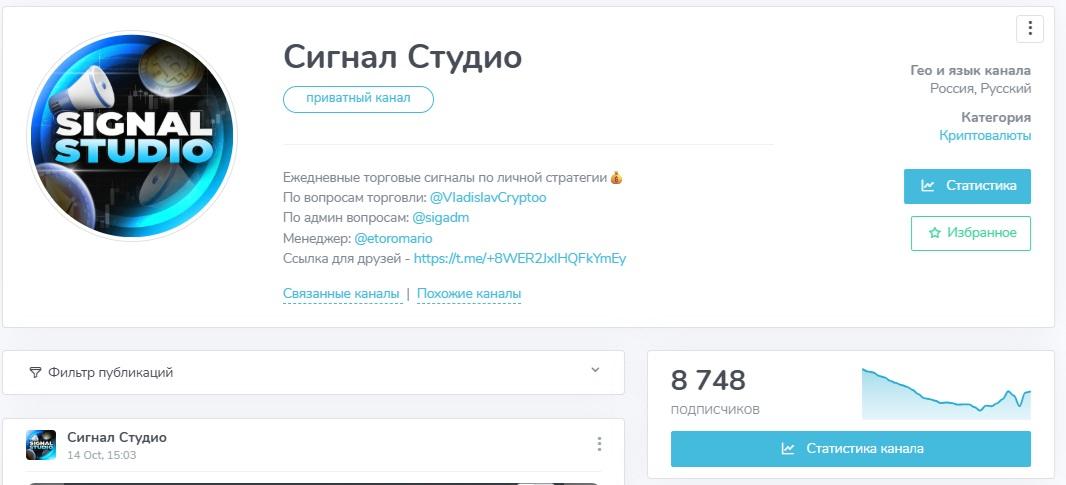
Task: Open the three-dot menu in channel header
Action: pos(1029,29)
